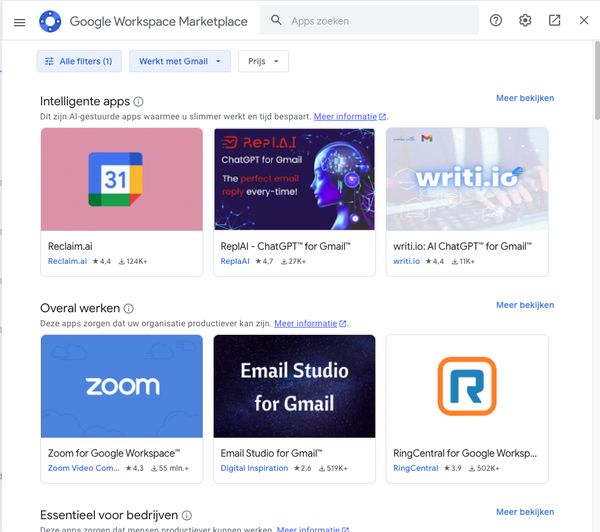Expand the Werkt met Gmail dropdown
Screen dimensions: 600x532
[180, 61]
